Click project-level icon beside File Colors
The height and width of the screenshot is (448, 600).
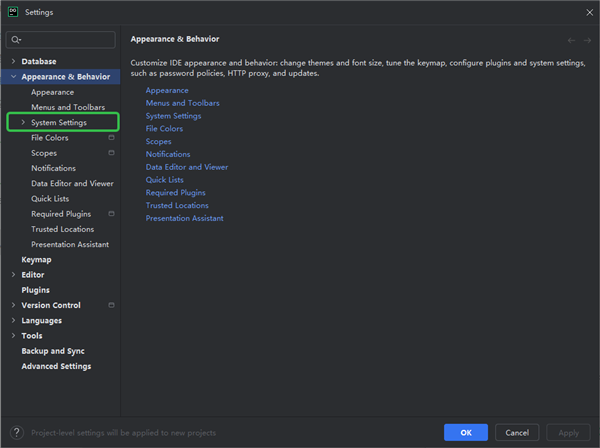tap(111, 138)
